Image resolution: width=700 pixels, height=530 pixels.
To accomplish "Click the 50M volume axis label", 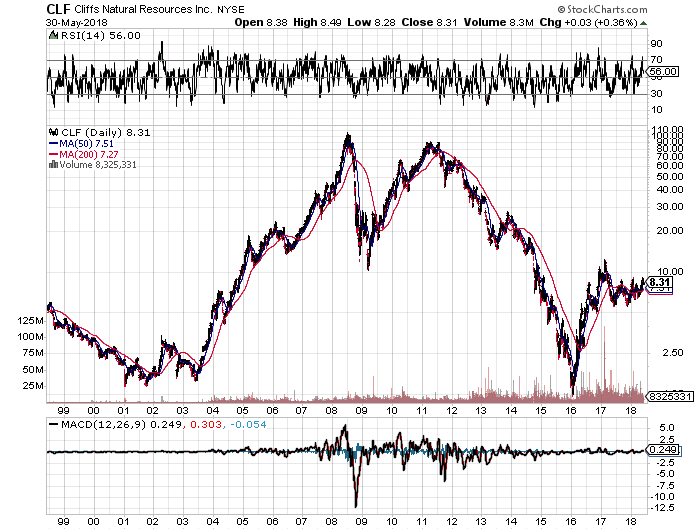I will (33, 370).
